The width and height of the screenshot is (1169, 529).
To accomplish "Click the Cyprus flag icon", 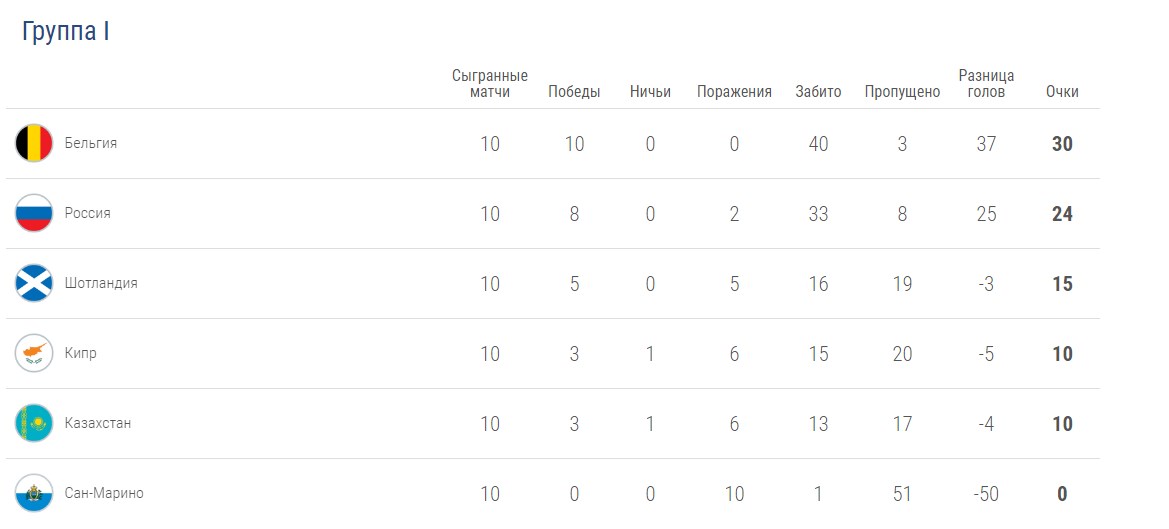I will (34, 353).
